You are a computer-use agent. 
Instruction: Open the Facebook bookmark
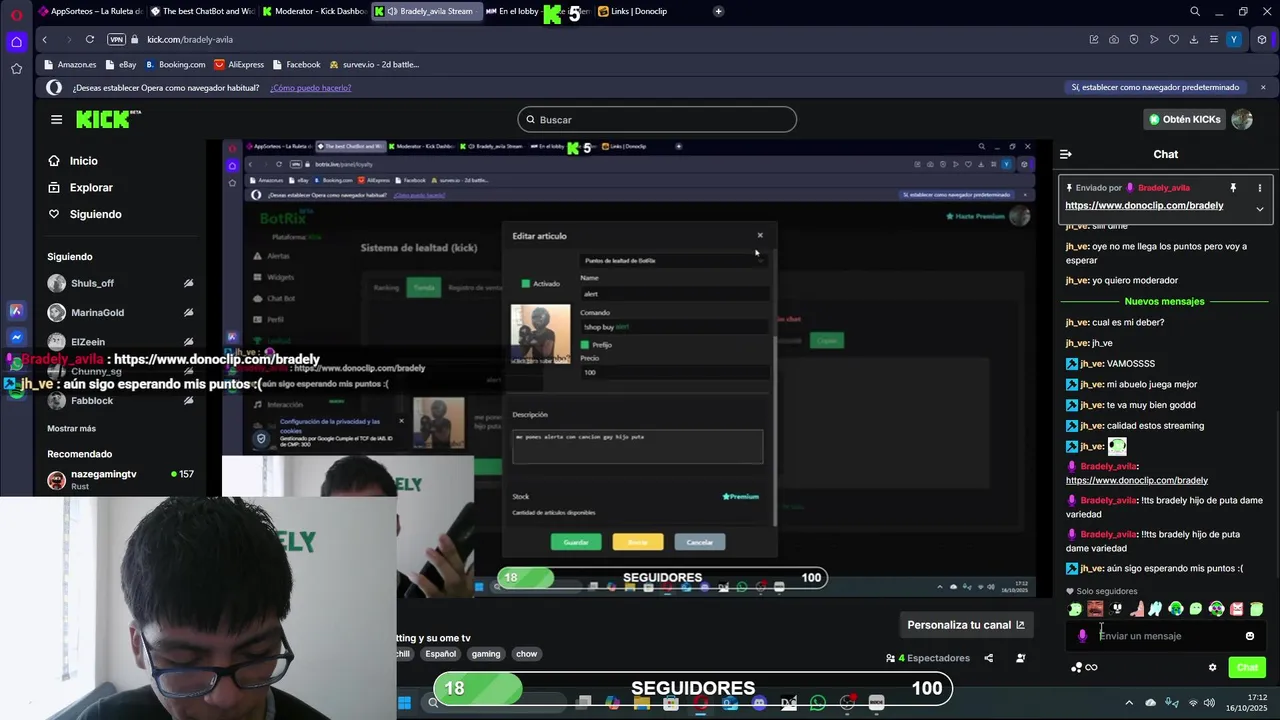coord(296,64)
